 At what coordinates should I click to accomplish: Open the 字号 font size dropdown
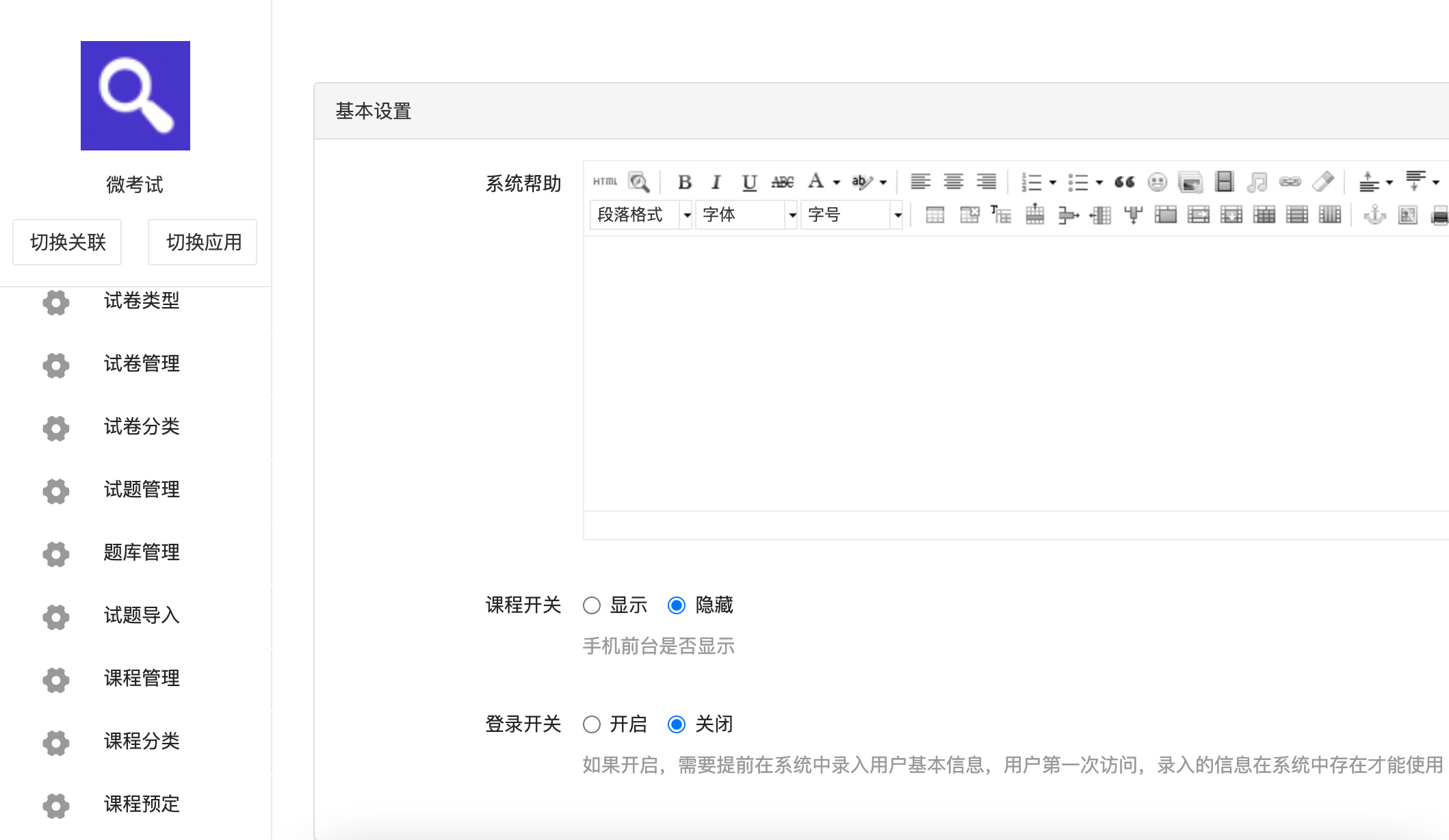(x=852, y=215)
